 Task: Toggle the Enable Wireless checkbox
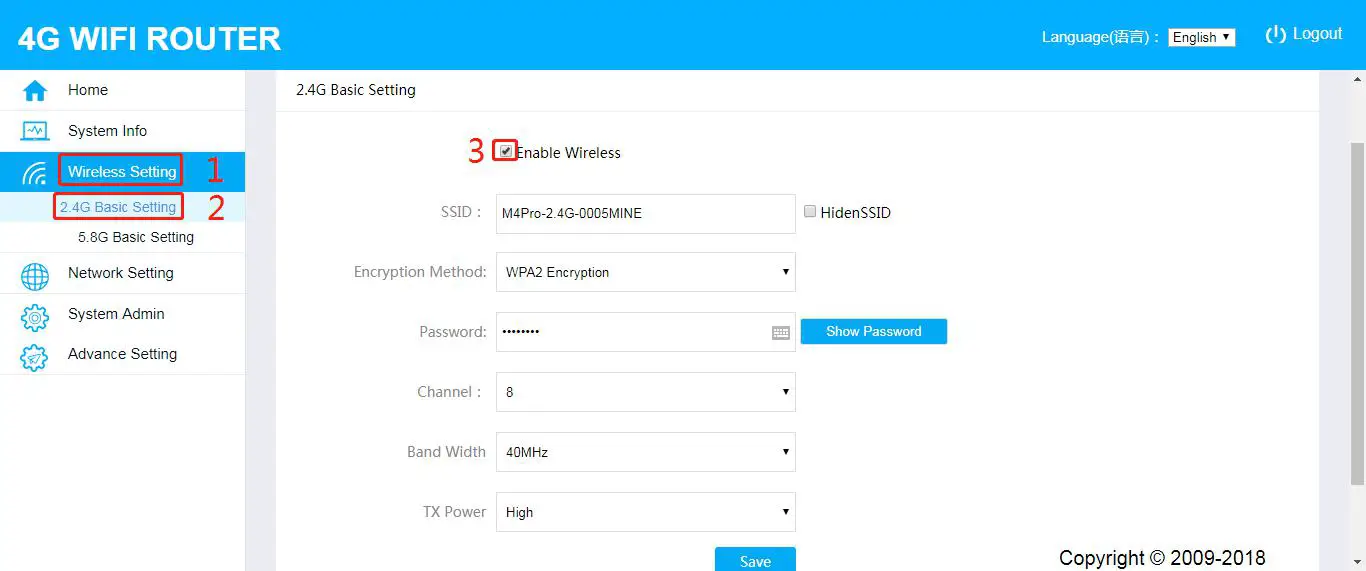(506, 151)
